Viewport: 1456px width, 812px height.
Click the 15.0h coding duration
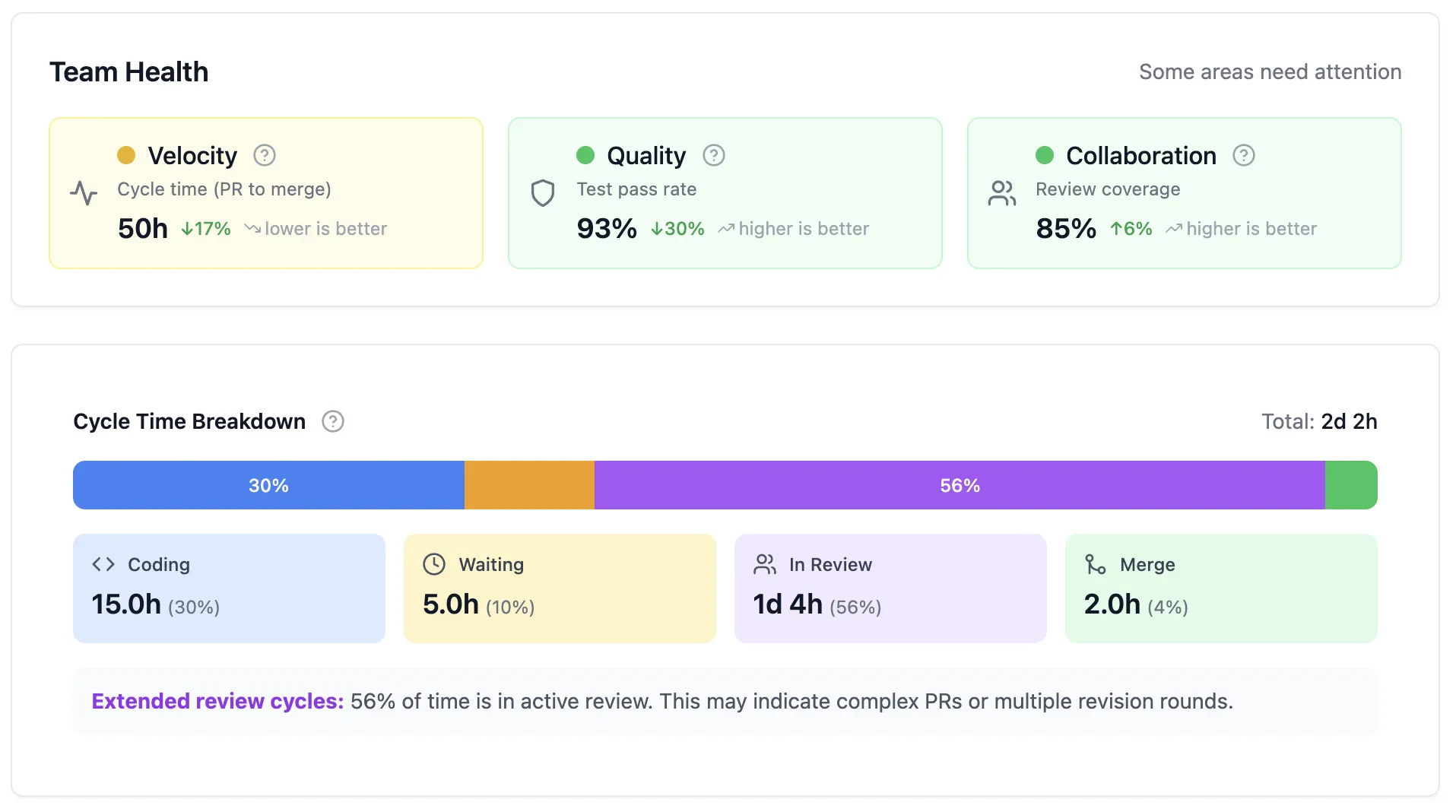point(126,604)
